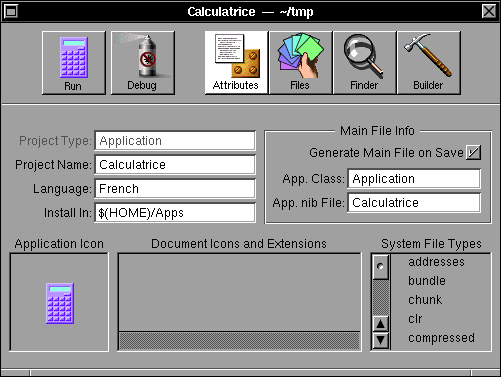Choose 'chunk' in file types list
This screenshot has height=377, width=501.
[425, 300]
